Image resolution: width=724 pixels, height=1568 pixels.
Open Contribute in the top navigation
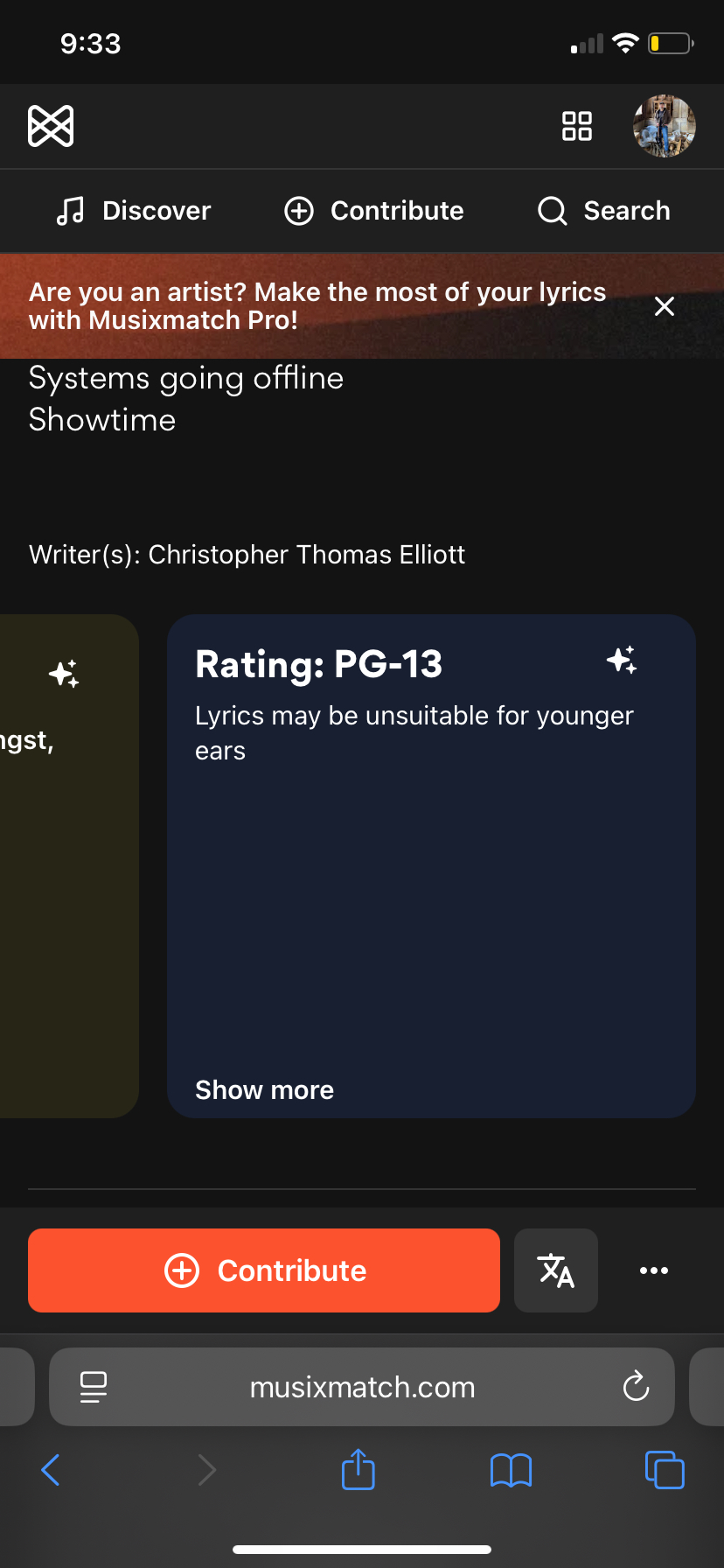click(374, 211)
